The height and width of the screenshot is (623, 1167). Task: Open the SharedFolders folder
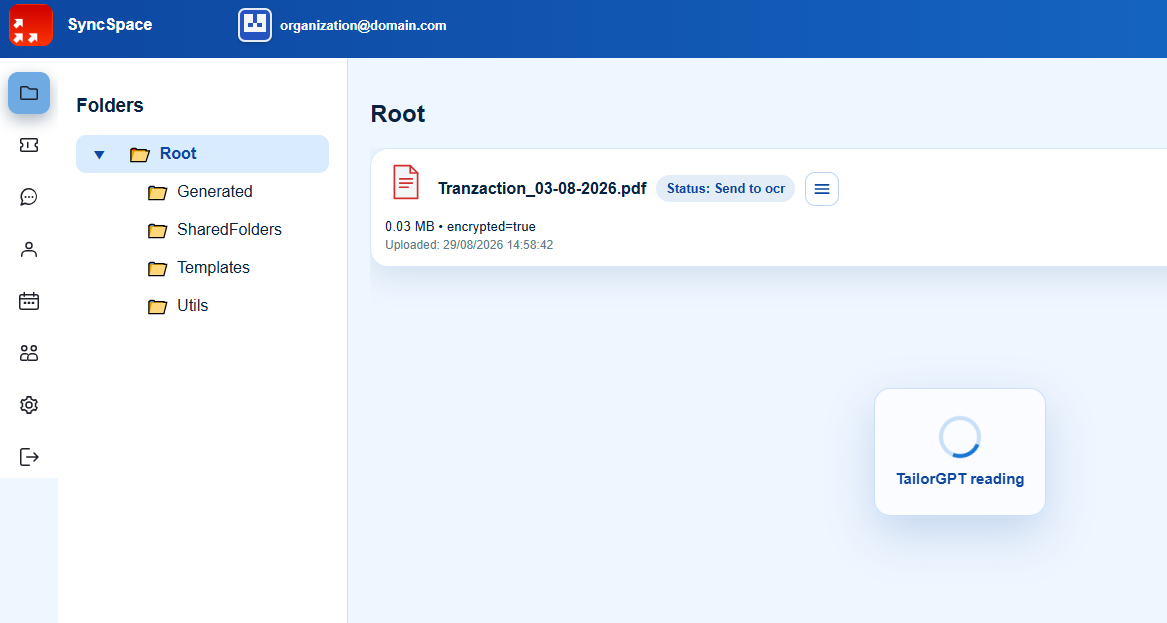click(x=229, y=229)
